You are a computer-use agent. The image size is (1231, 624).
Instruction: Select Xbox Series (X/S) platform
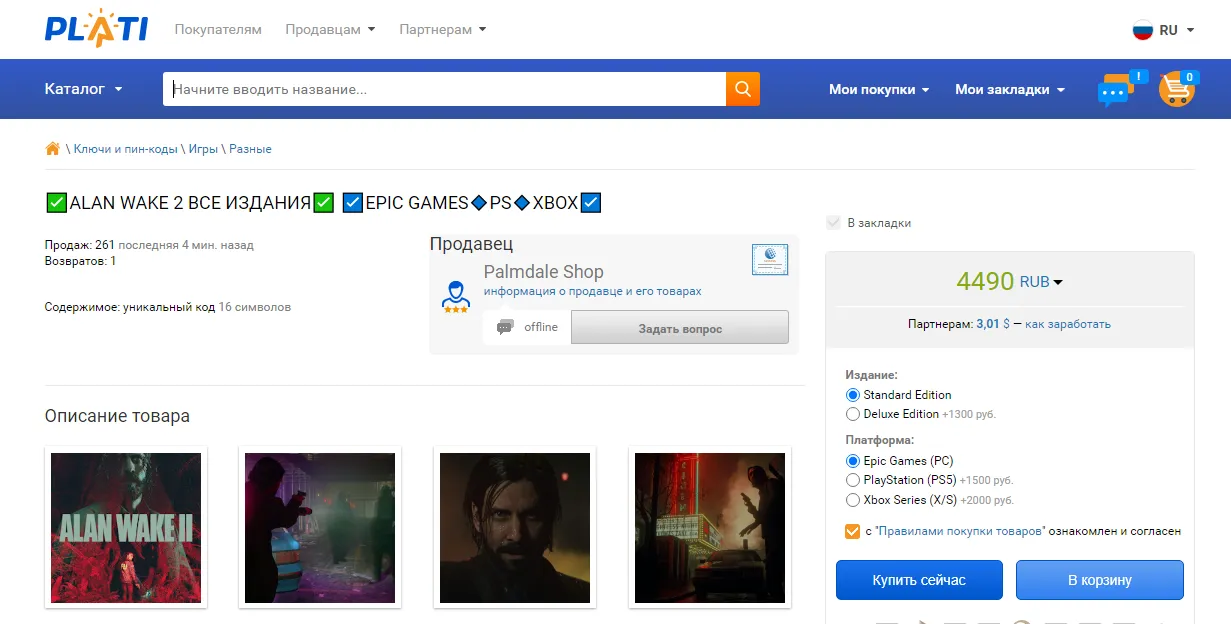pyautogui.click(x=853, y=500)
